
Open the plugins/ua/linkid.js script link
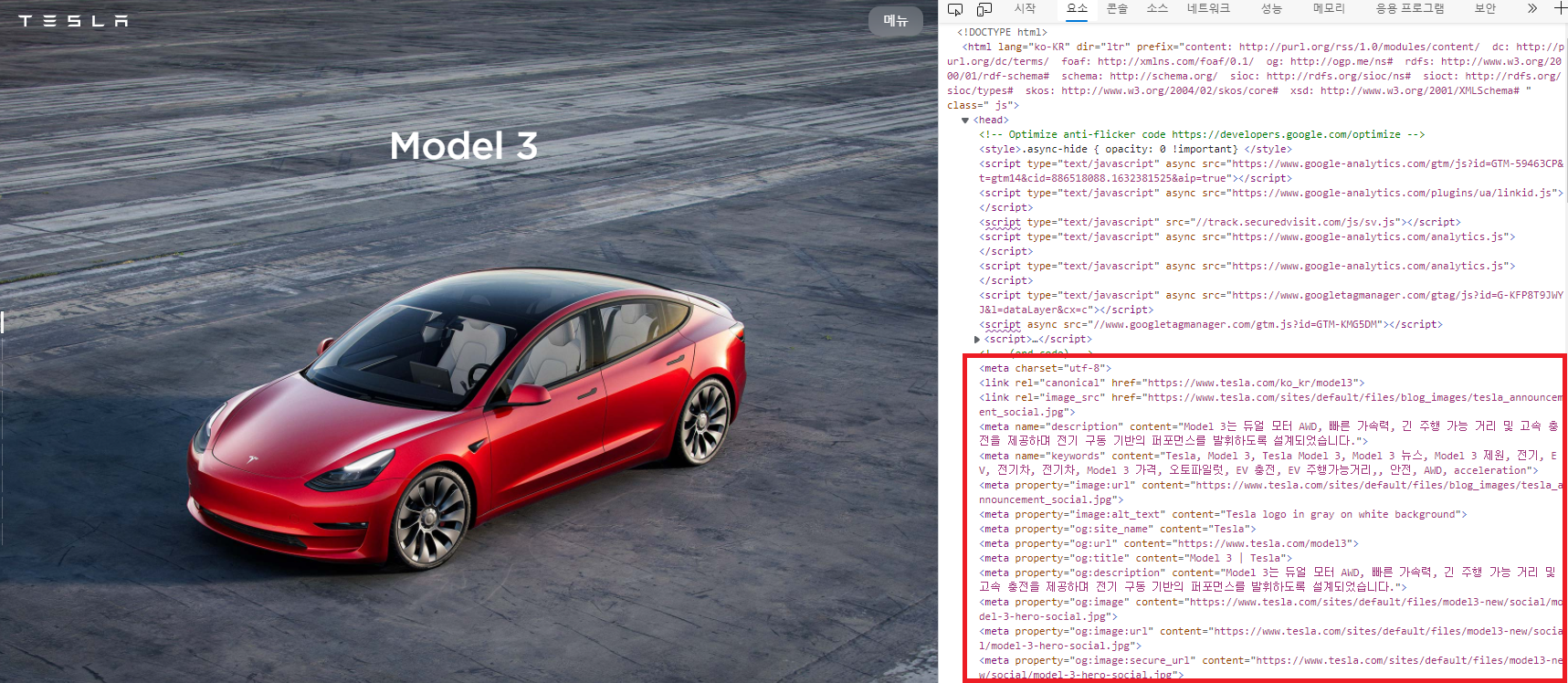click(1394, 193)
